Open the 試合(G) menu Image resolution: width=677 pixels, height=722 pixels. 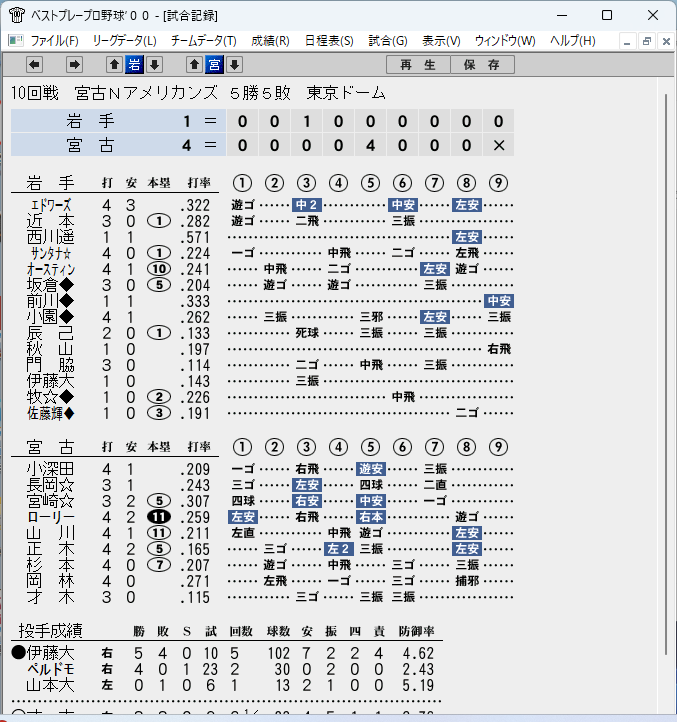(388, 41)
